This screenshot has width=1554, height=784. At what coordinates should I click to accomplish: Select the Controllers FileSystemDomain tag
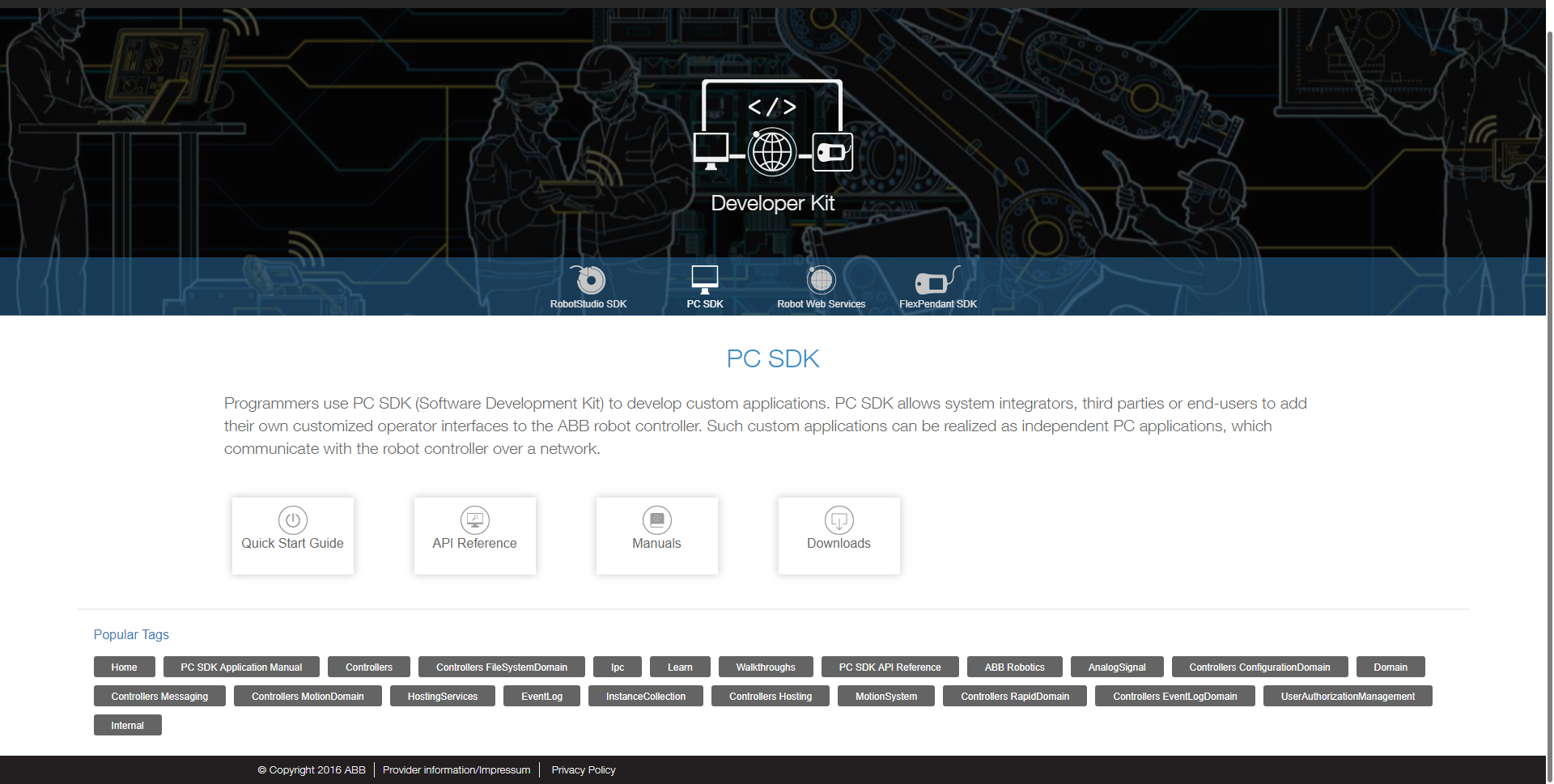(501, 667)
